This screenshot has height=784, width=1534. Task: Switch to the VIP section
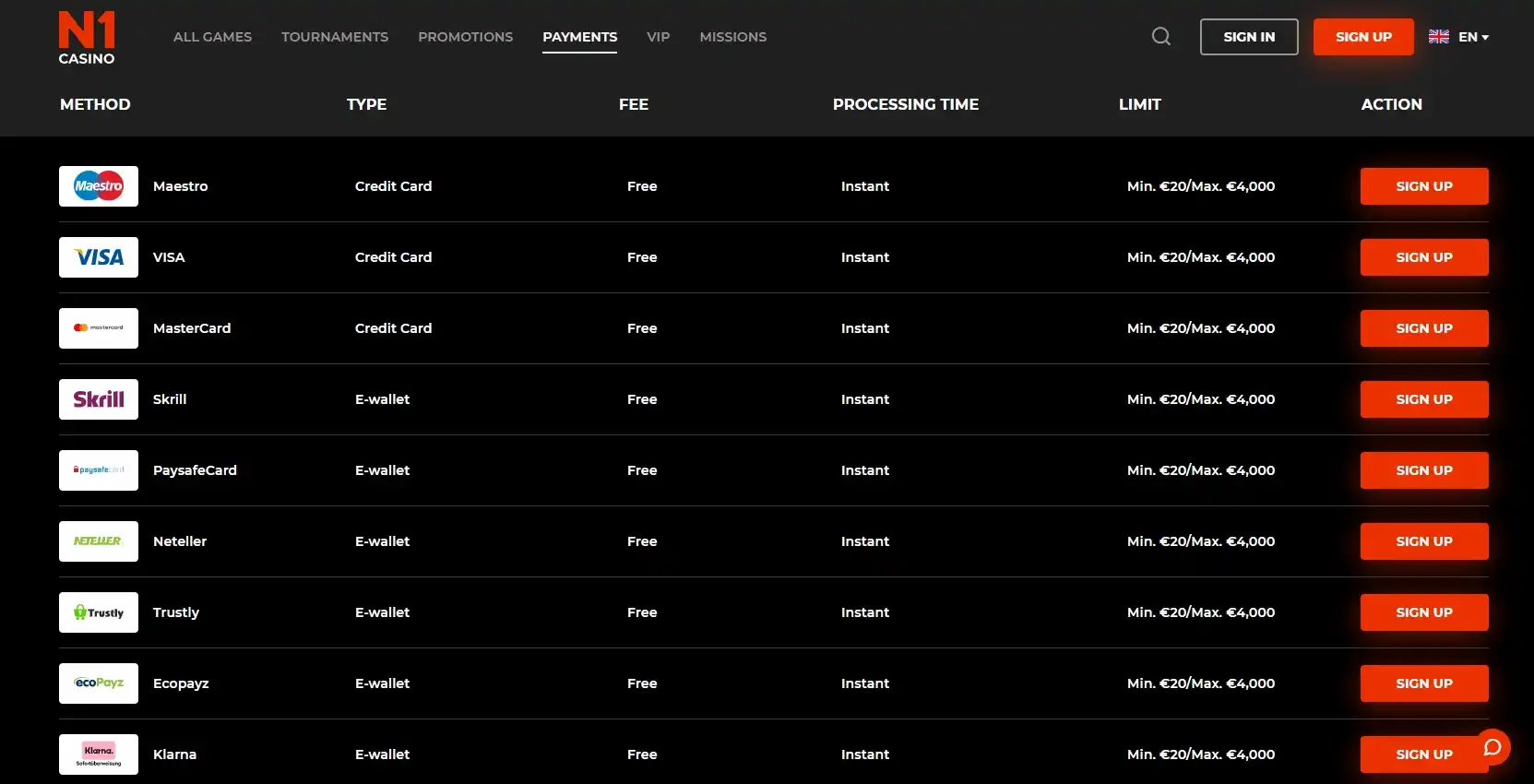[x=658, y=37]
